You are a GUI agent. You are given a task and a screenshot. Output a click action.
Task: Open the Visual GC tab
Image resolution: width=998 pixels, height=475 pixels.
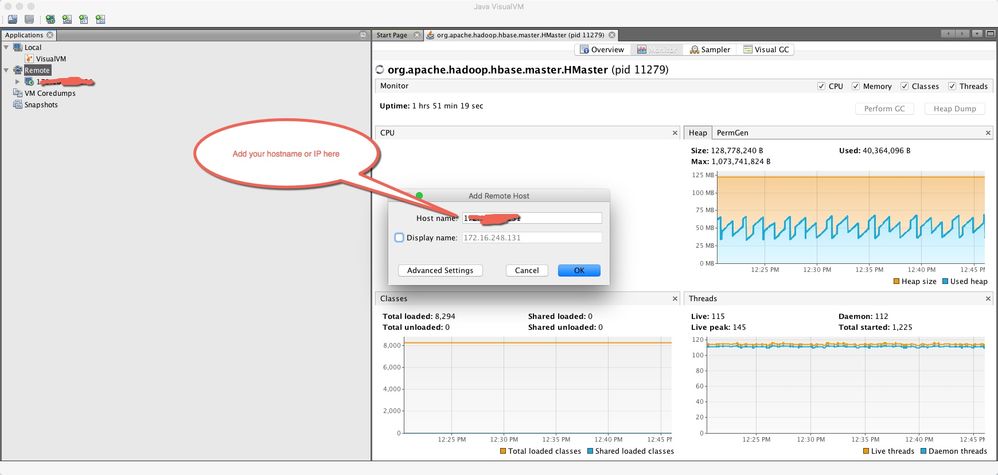point(766,50)
